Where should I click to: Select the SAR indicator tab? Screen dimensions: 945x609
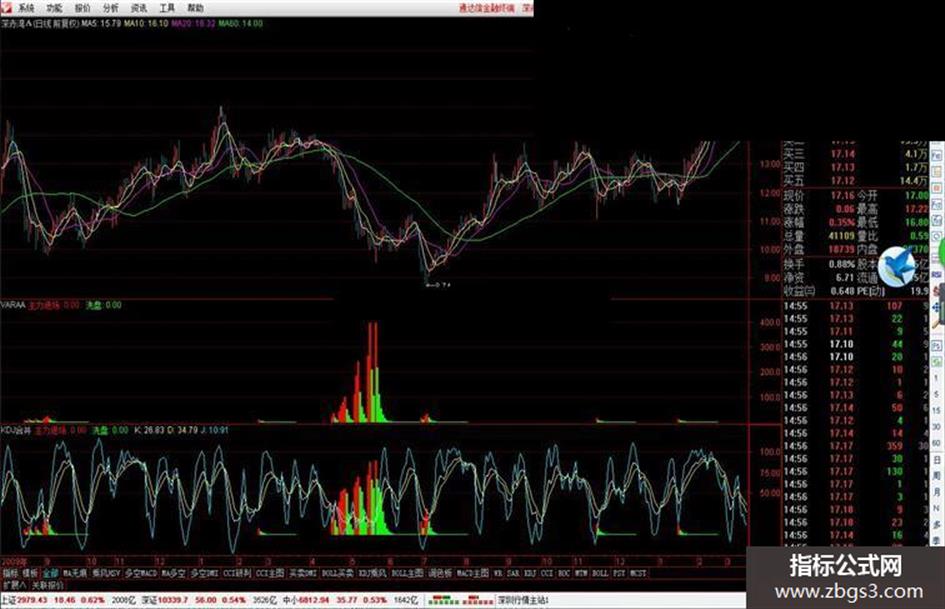pos(513,573)
